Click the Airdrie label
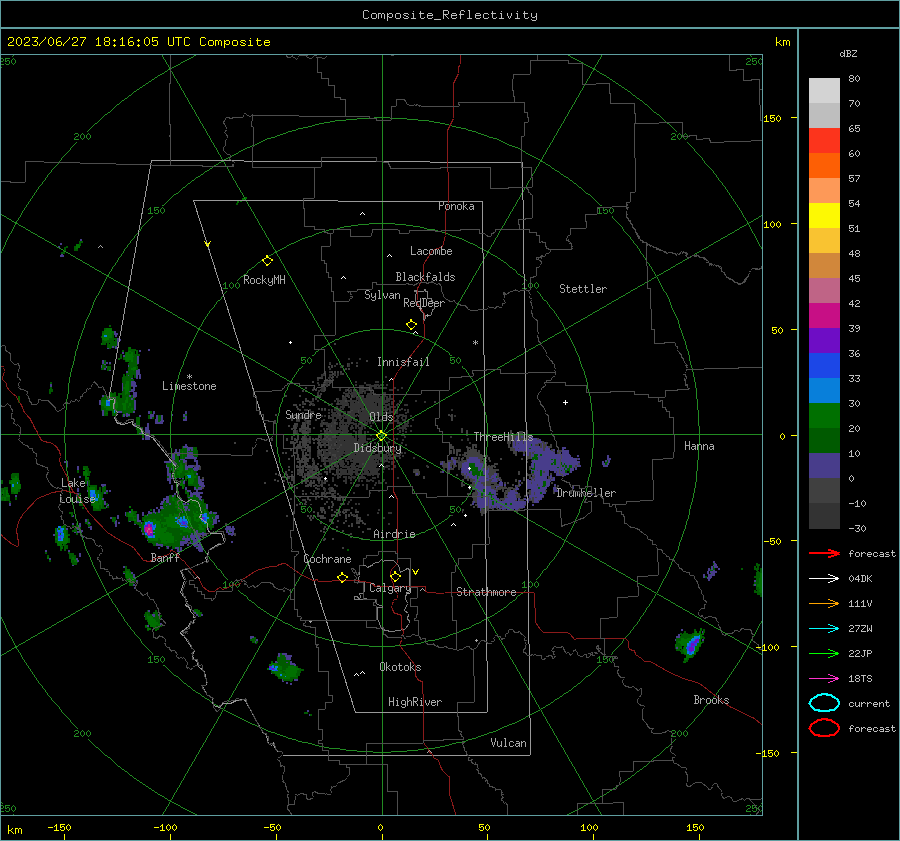Viewport: 900px width, 841px height. 394,534
